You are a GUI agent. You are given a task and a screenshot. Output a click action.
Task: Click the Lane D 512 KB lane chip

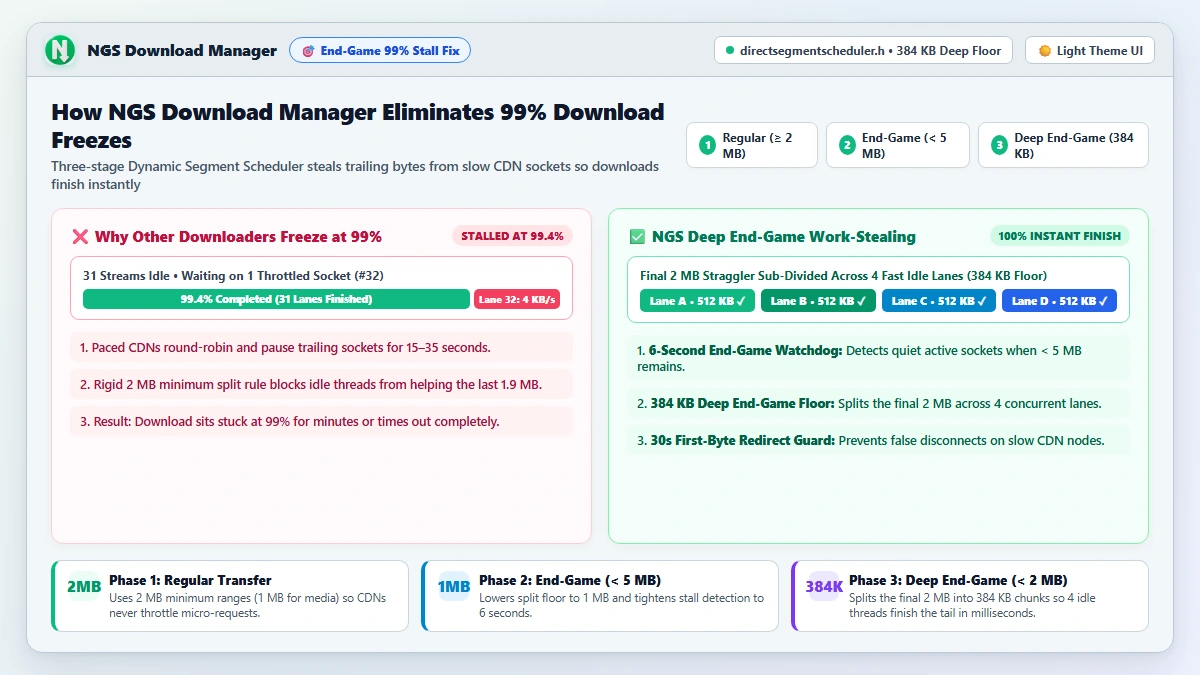coord(1059,301)
